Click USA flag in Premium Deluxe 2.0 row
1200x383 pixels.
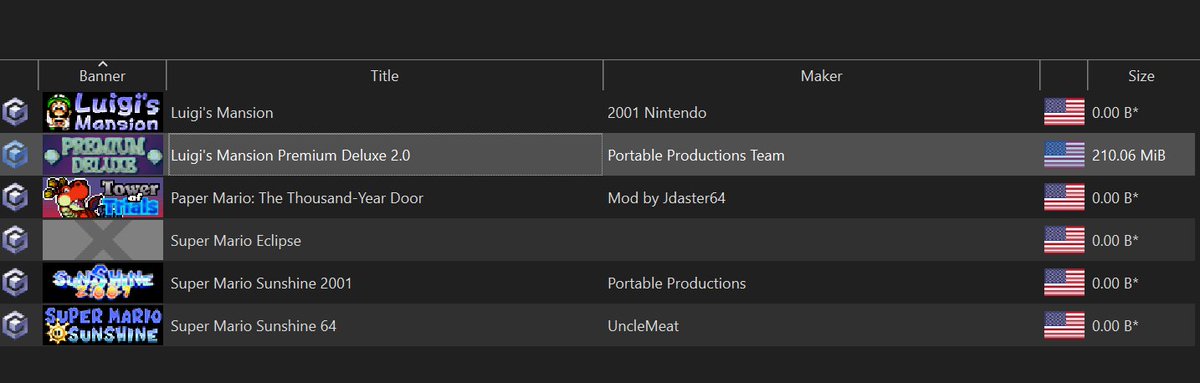coord(1064,155)
